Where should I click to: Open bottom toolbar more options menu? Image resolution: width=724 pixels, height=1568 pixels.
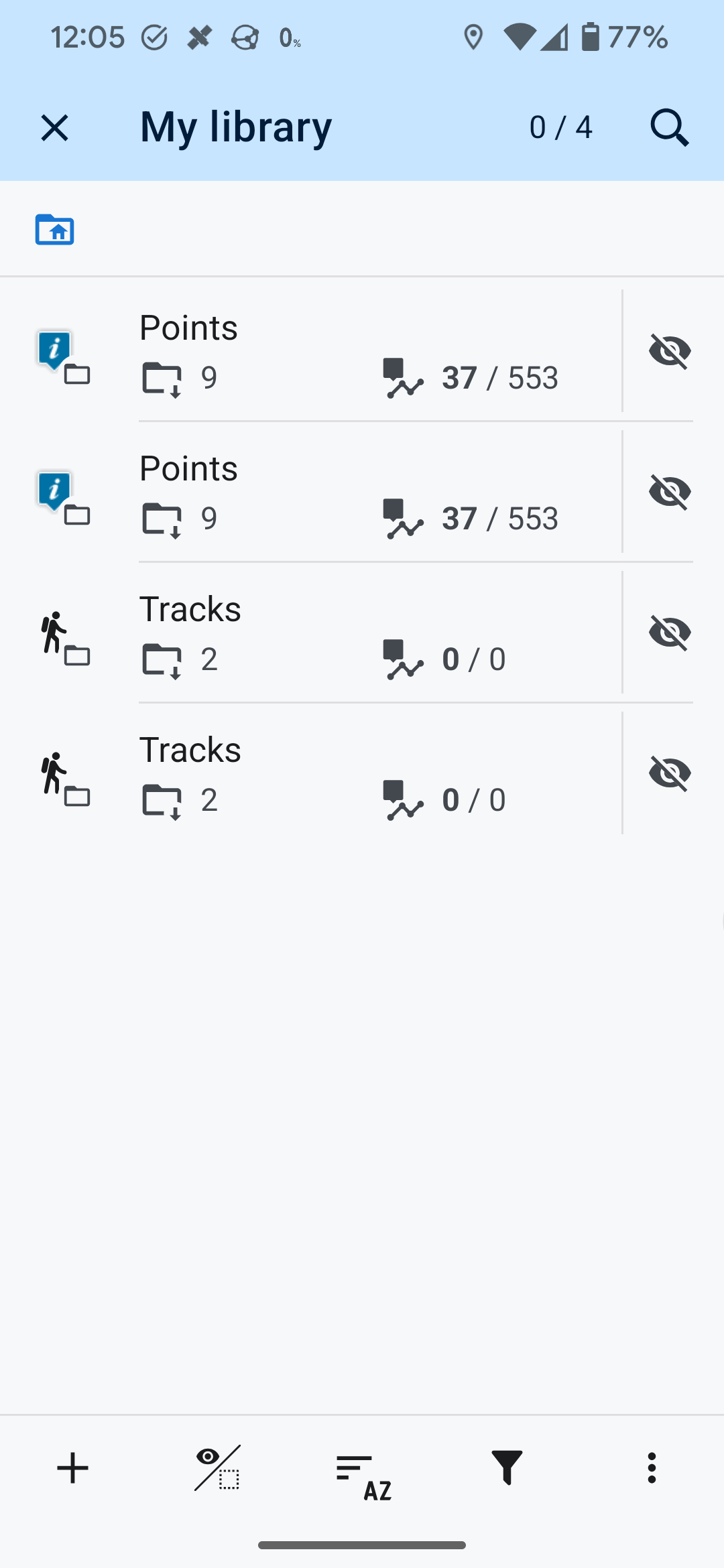coord(652,1469)
